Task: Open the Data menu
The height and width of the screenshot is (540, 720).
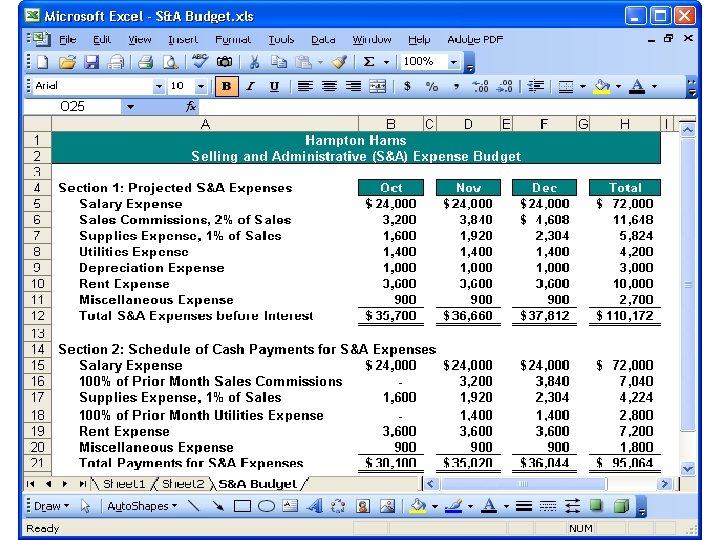Action: click(x=323, y=39)
